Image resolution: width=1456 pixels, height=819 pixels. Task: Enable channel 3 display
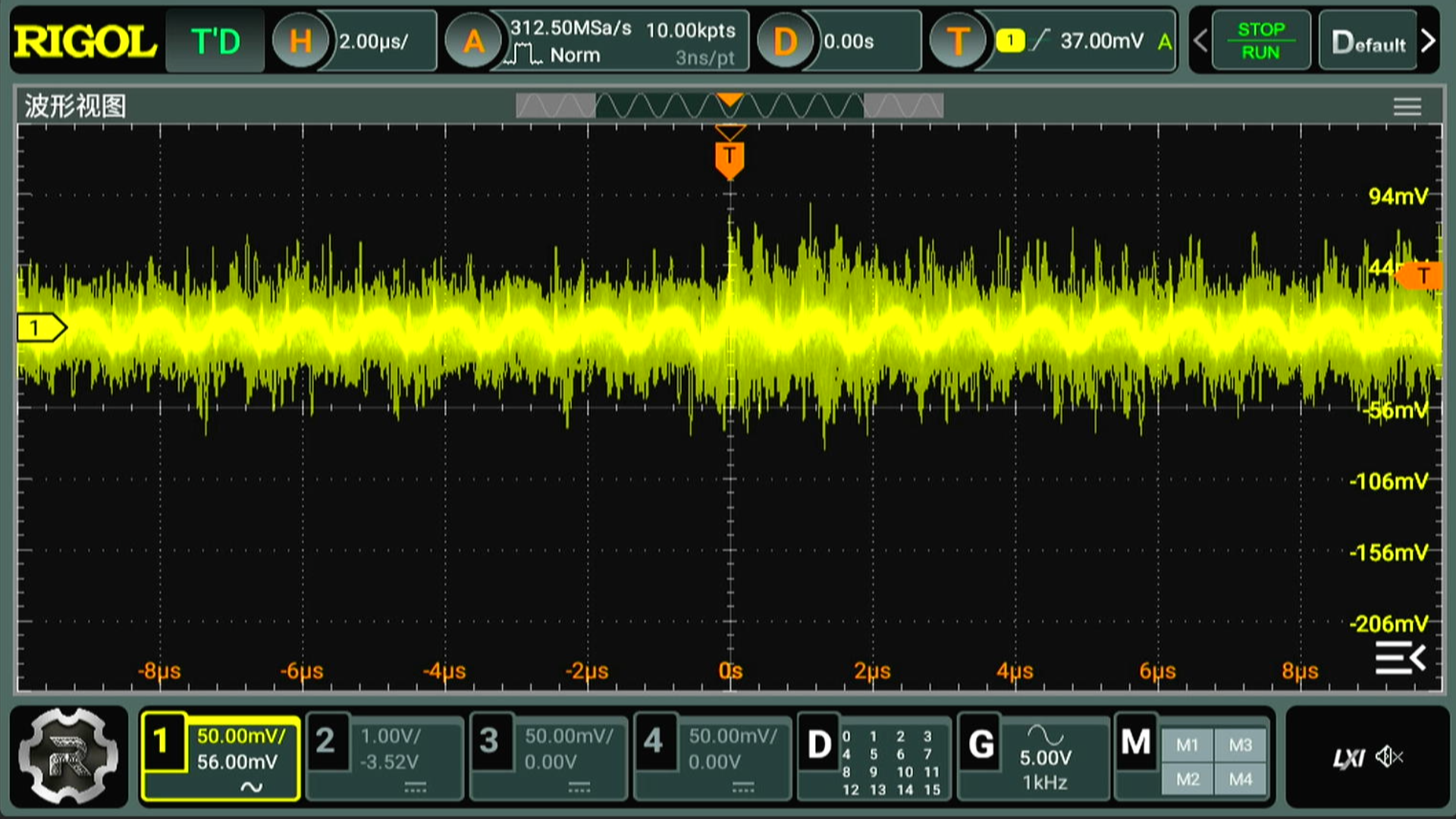[490, 742]
